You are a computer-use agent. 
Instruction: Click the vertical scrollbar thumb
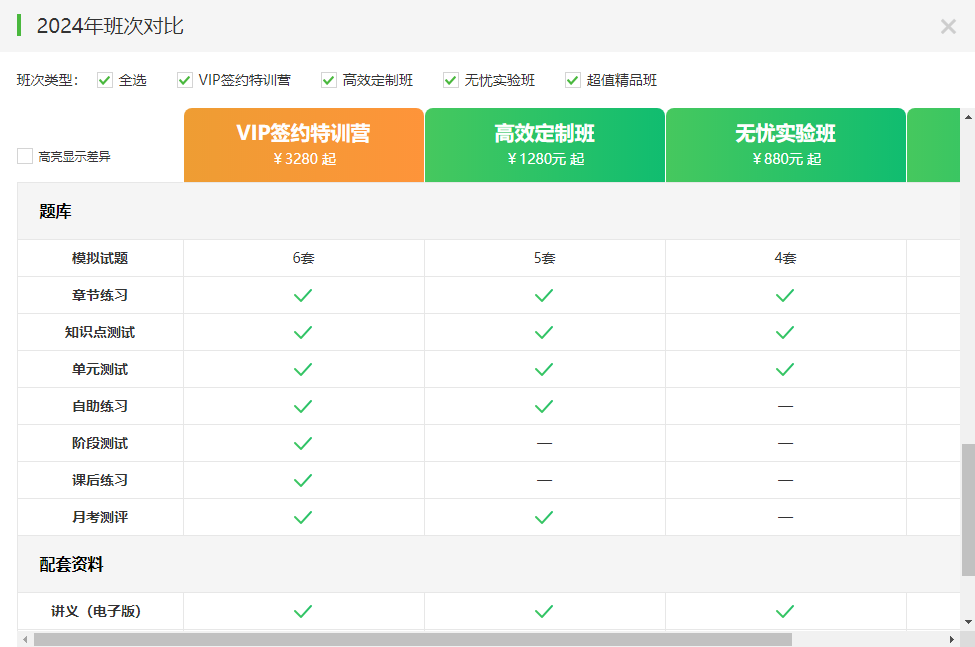[x=967, y=510]
